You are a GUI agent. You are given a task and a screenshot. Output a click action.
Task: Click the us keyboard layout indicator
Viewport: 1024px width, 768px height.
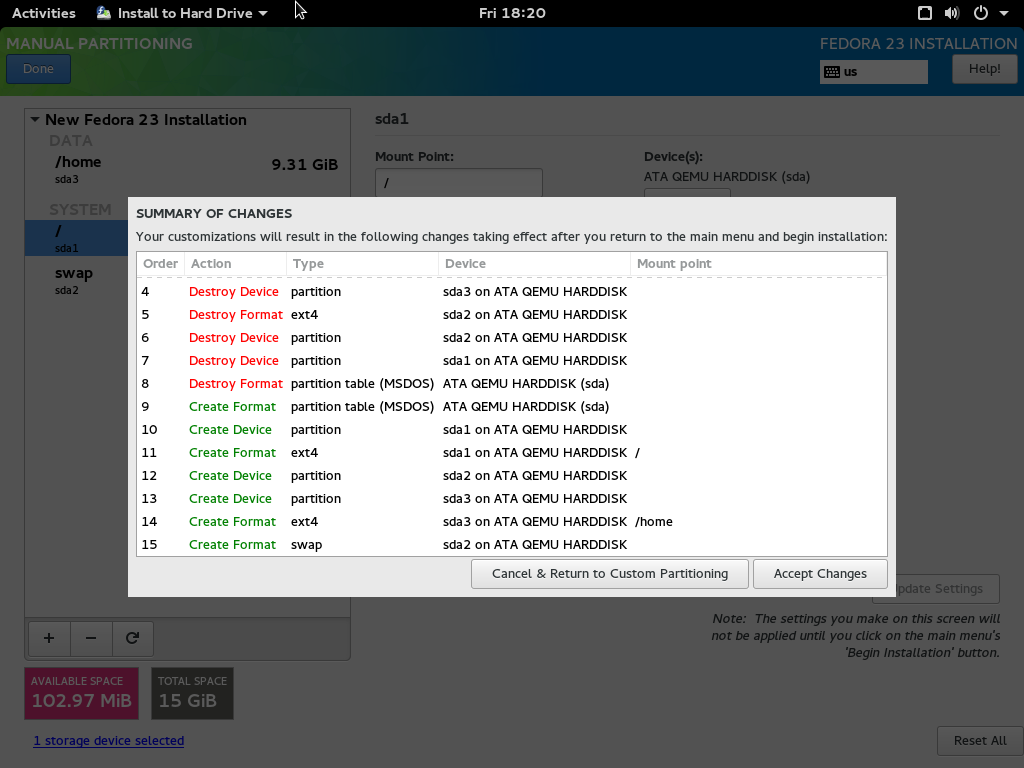(873, 72)
